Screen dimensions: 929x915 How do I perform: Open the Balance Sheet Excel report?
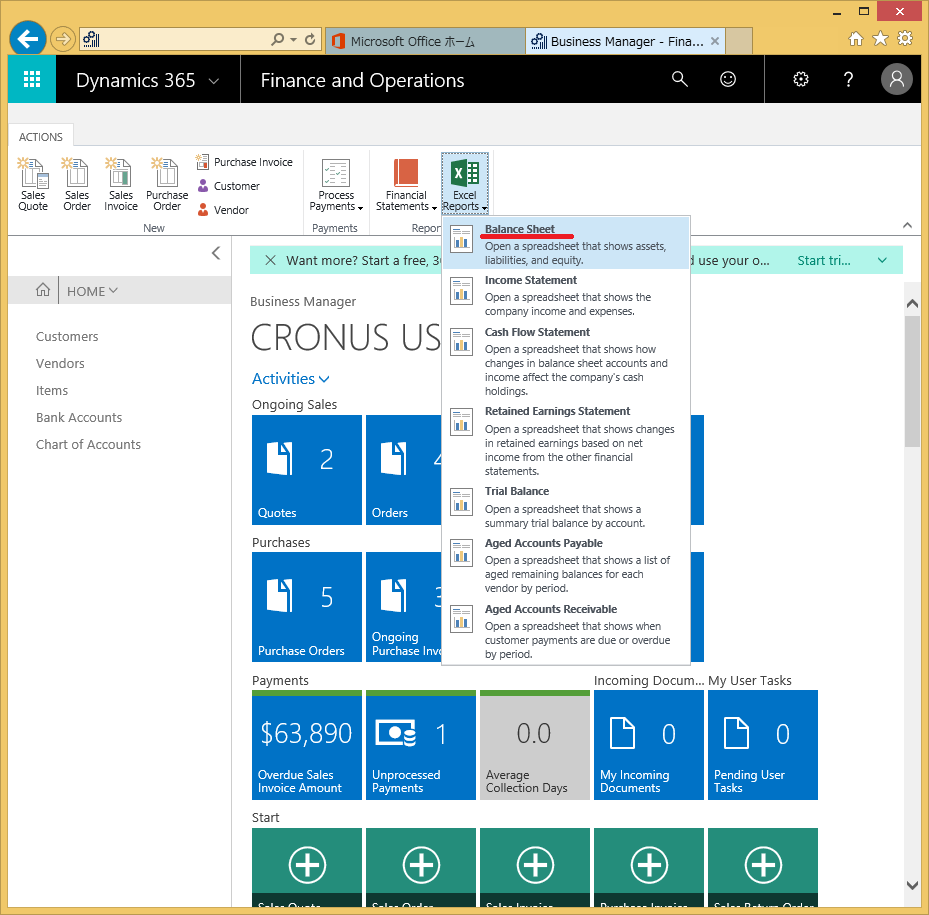click(566, 244)
